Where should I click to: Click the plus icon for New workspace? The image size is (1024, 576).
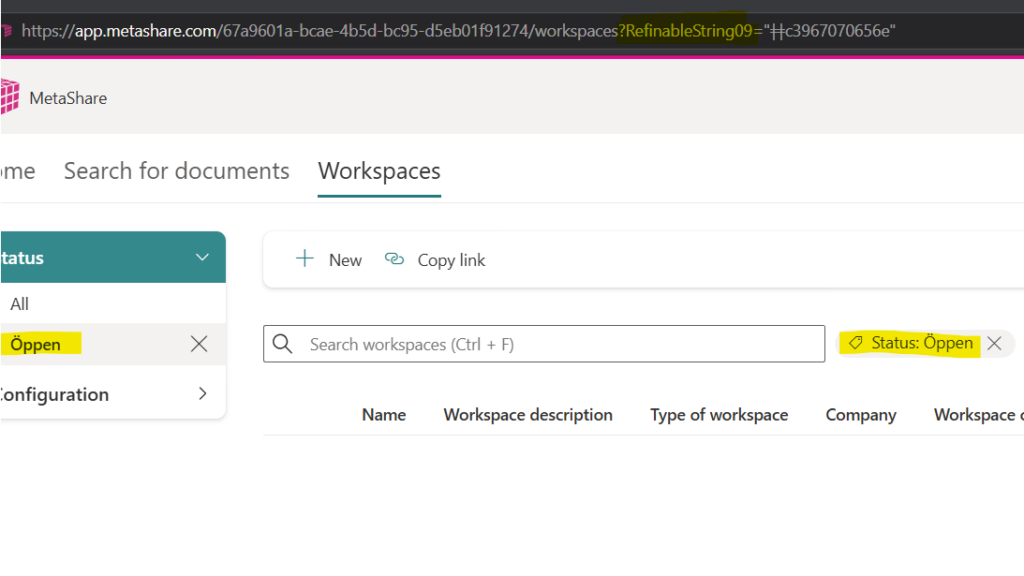(304, 259)
